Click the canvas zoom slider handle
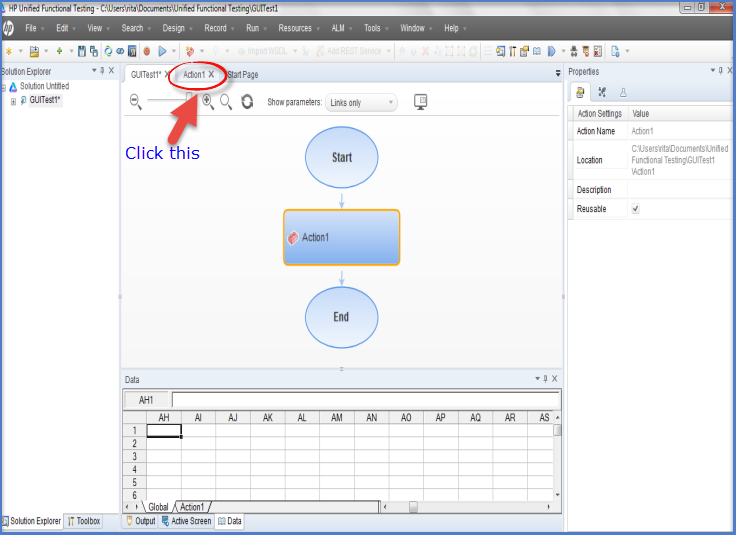The height and width of the screenshot is (535, 736). pos(189,98)
